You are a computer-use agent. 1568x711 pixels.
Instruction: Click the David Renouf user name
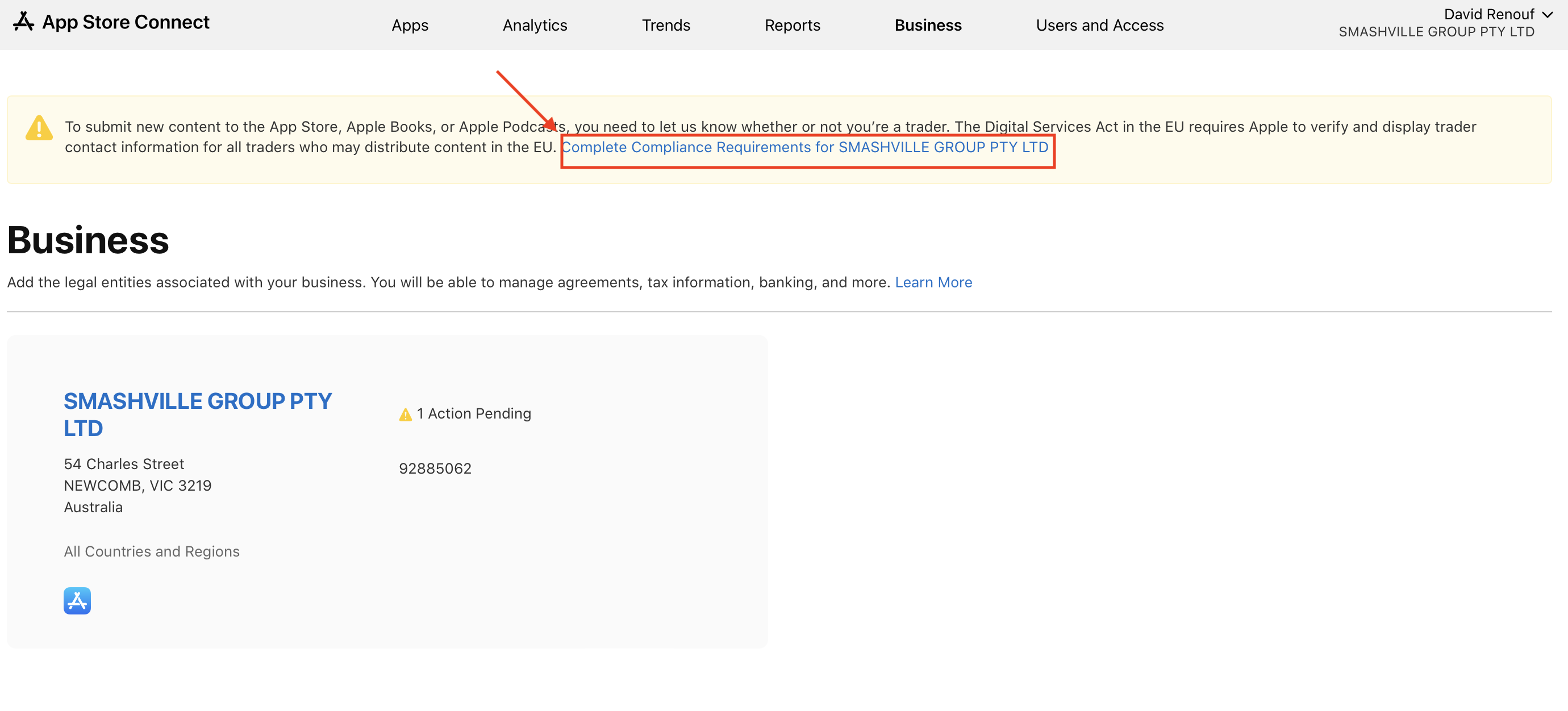pos(1489,14)
